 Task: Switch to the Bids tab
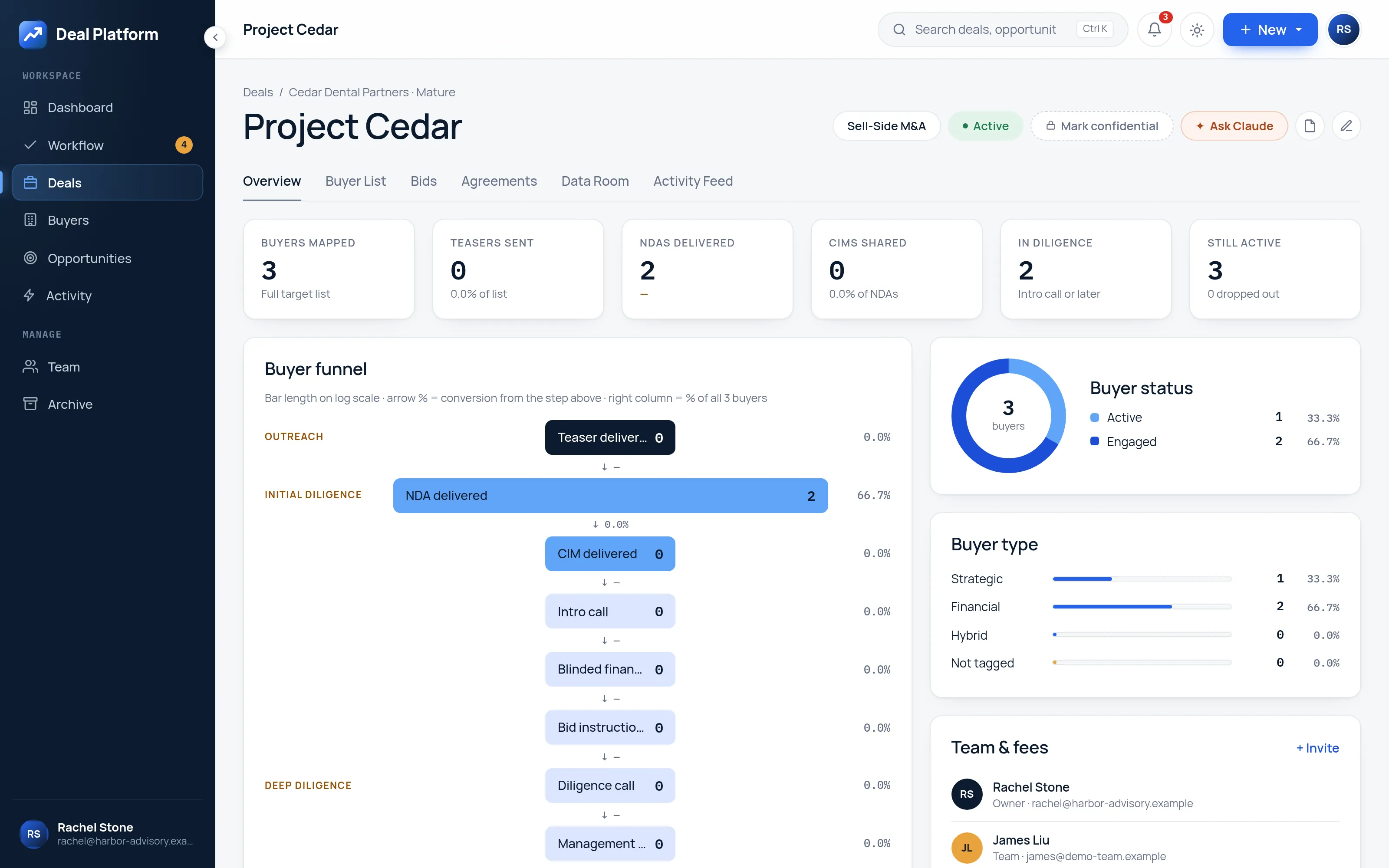point(424,181)
